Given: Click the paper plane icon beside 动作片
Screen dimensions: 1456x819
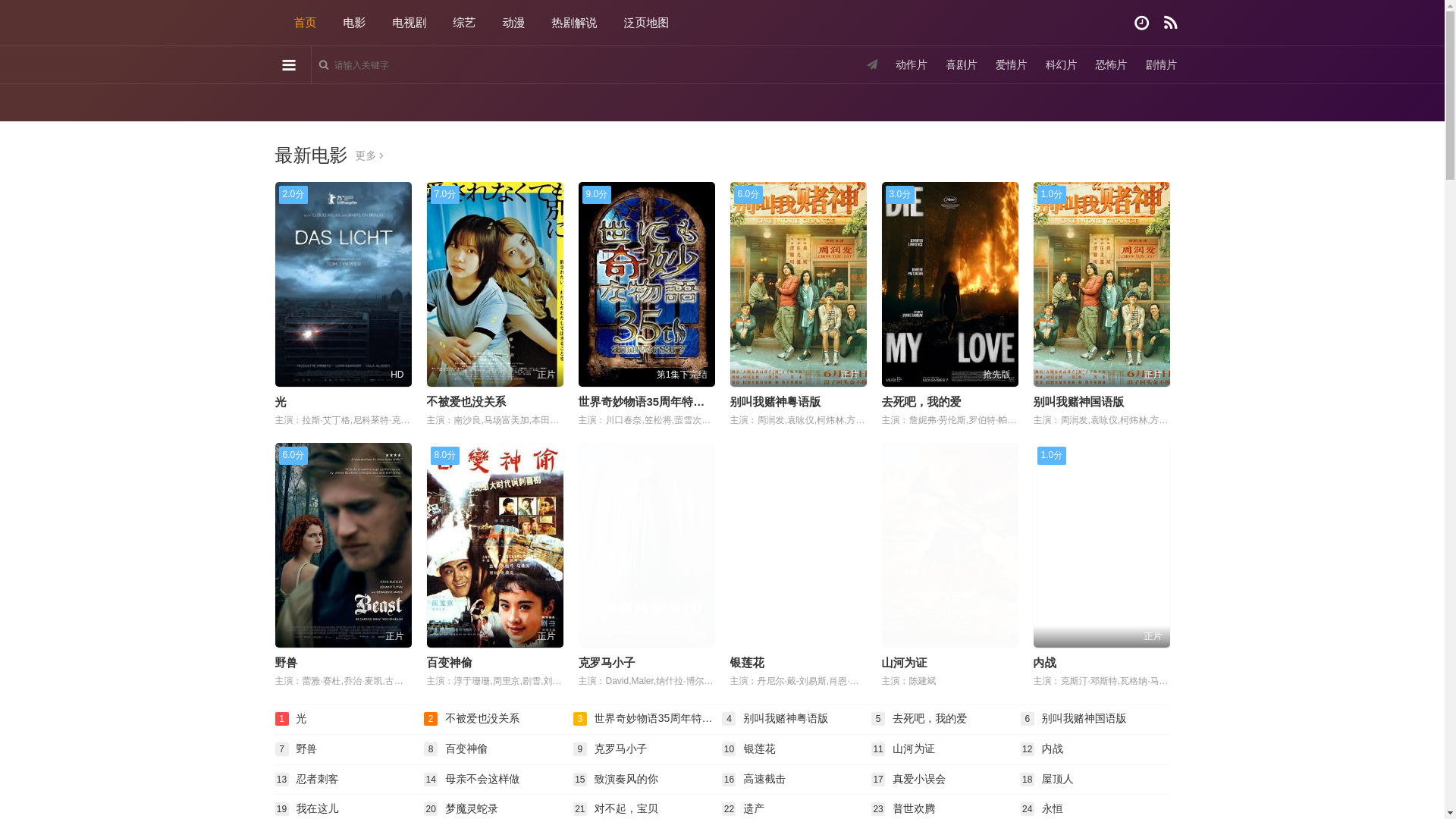Looking at the screenshot, I should (872, 65).
